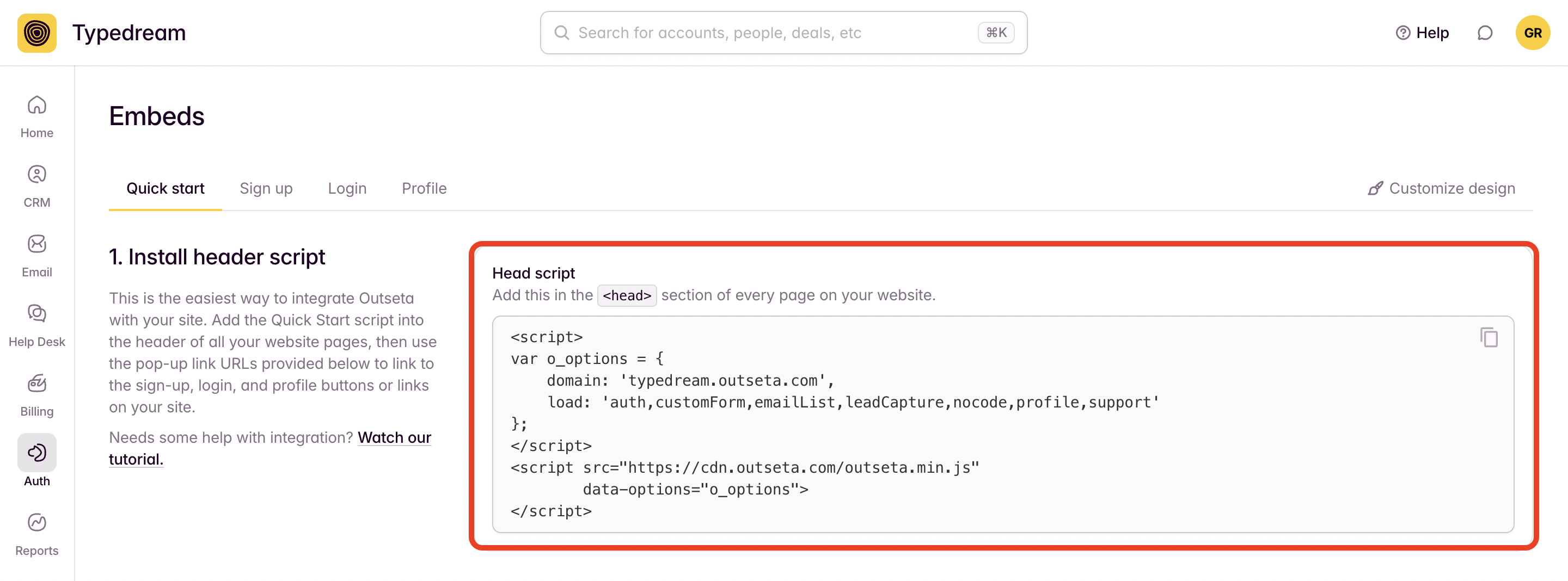The image size is (1568, 581).
Task: Switch to the Quick start tab
Action: [165, 189]
